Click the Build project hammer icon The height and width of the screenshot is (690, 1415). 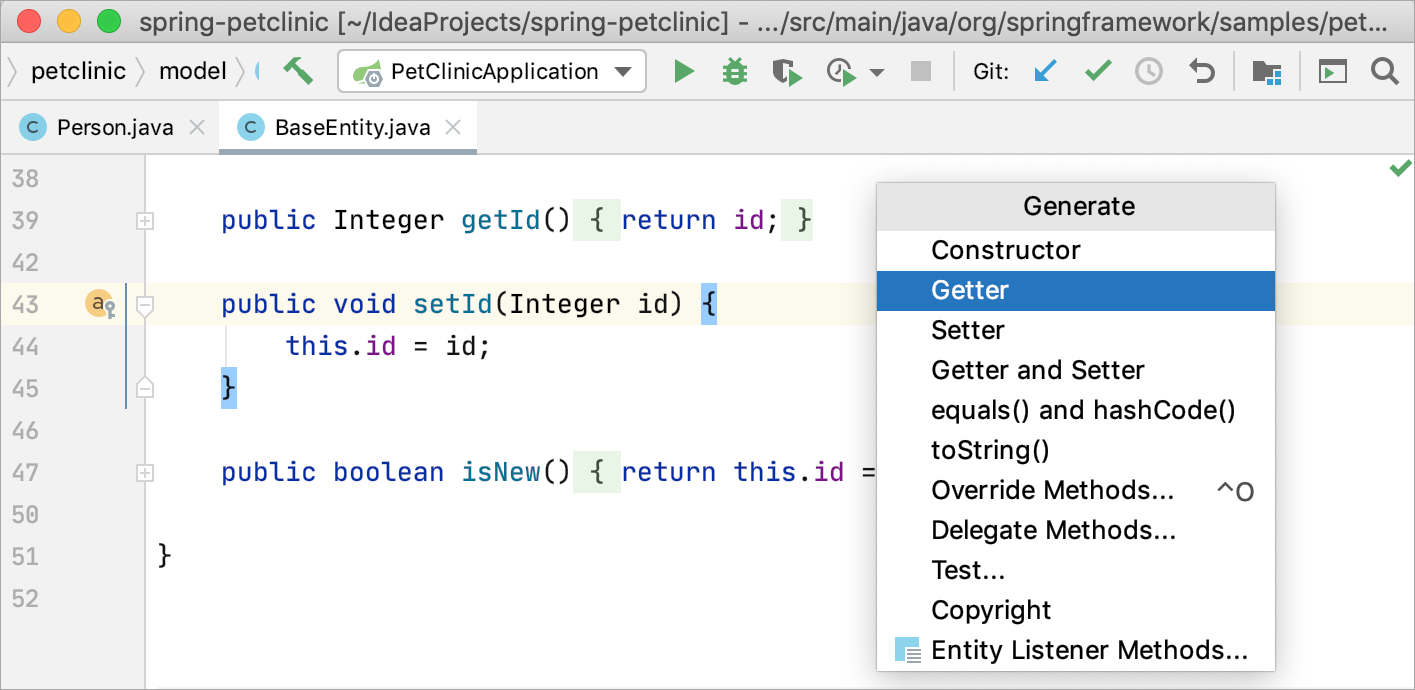[297, 71]
